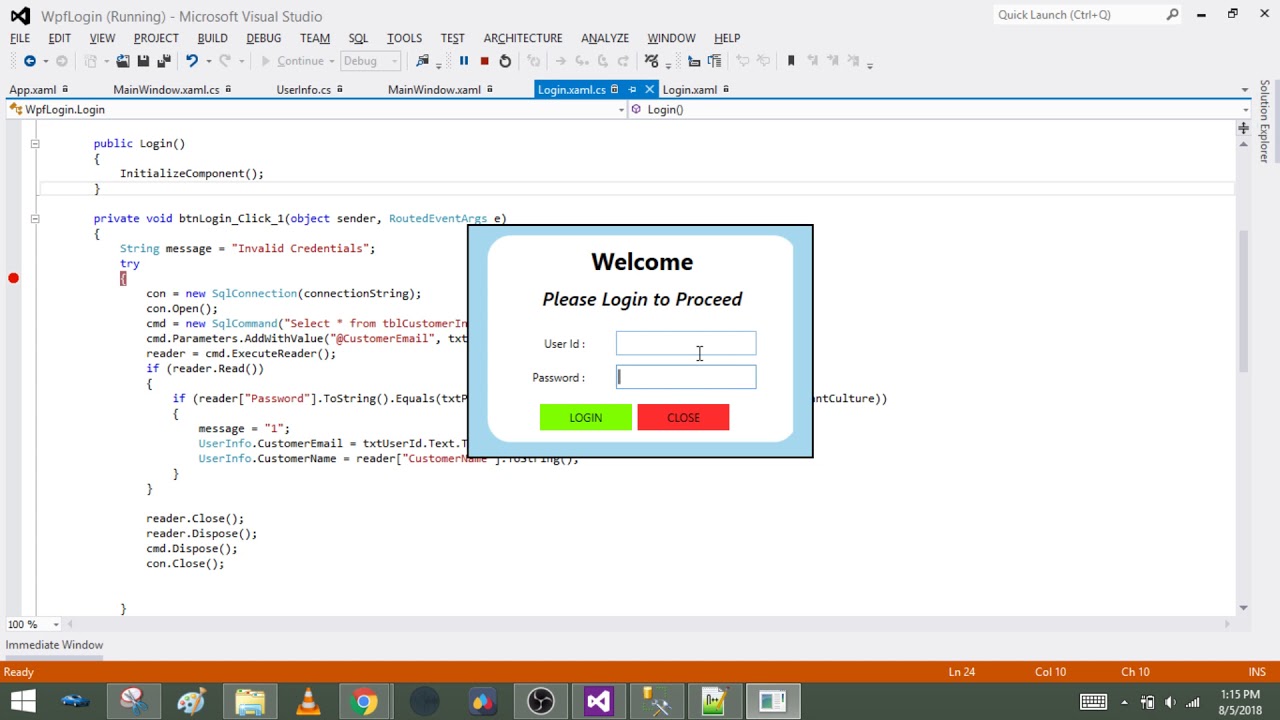Open the ARCHITECTURE menu

tap(523, 38)
